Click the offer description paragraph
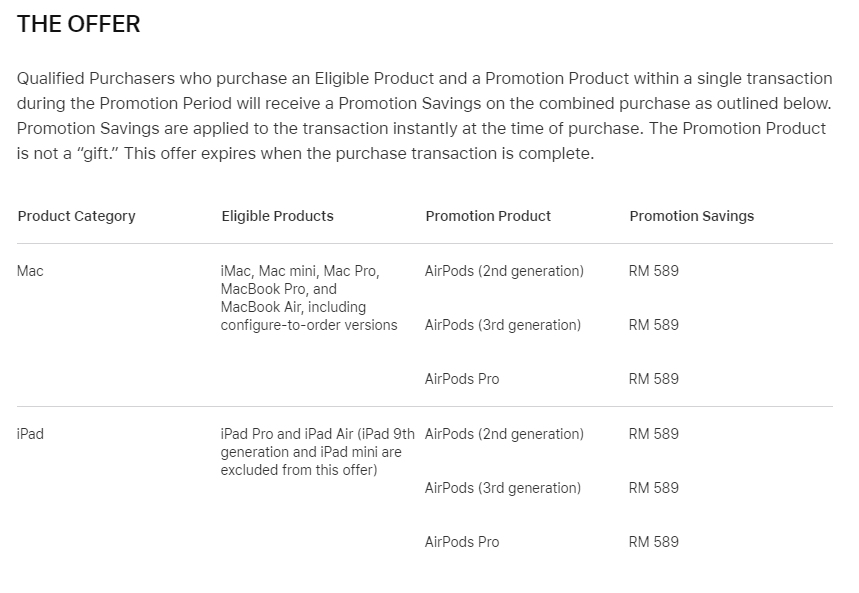Viewport: 859px width, 593px height. click(424, 116)
